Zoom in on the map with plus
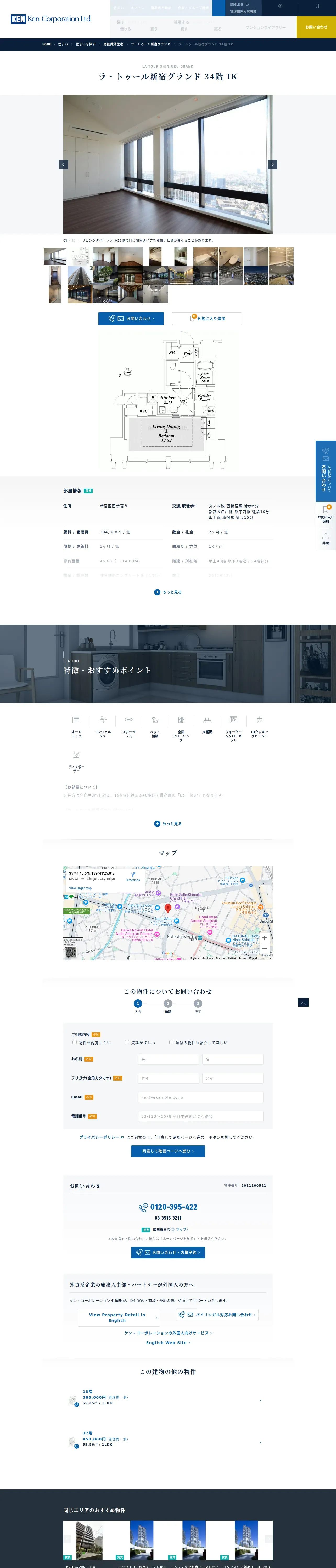336x1568 pixels. point(265,938)
